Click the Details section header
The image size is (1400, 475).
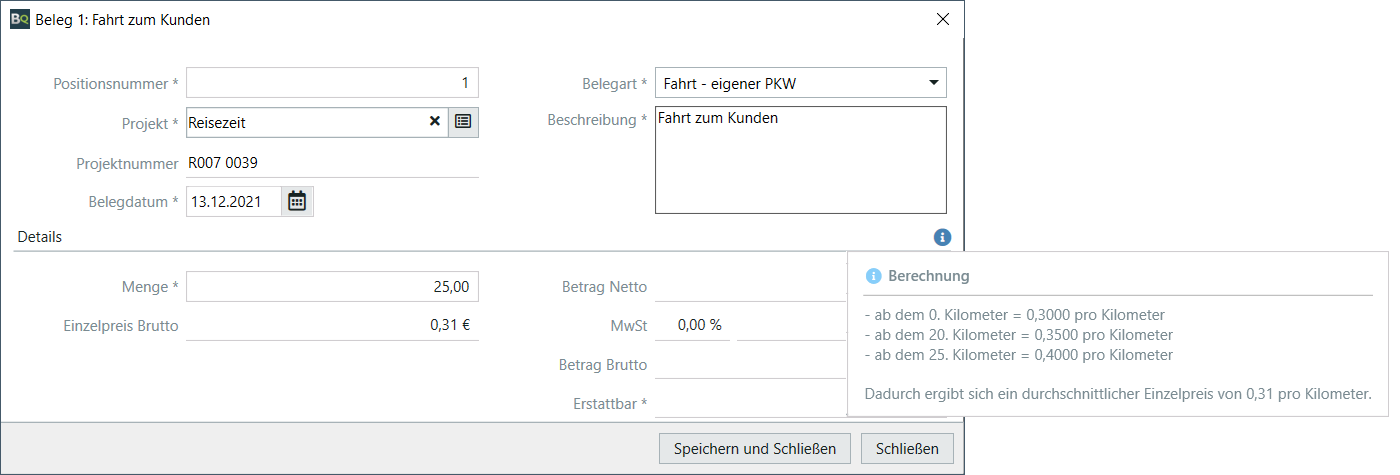(40, 237)
